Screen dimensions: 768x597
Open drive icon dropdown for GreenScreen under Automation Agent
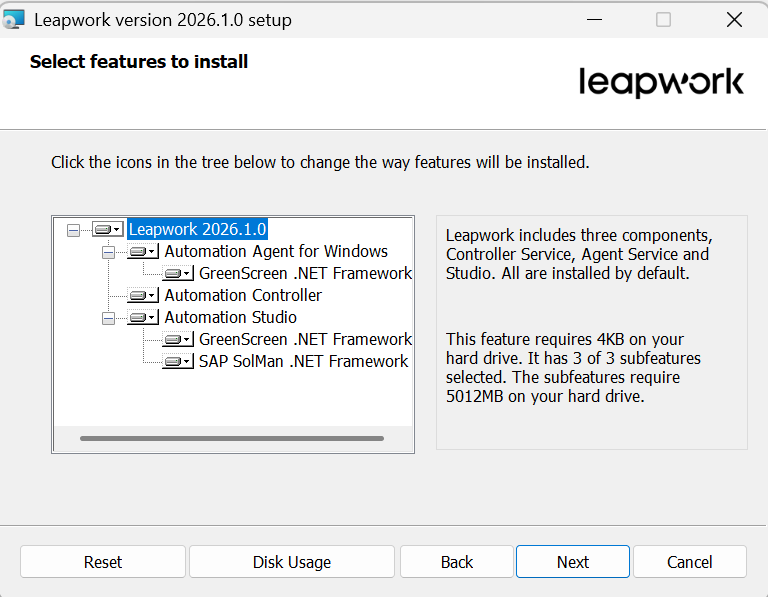coord(178,273)
